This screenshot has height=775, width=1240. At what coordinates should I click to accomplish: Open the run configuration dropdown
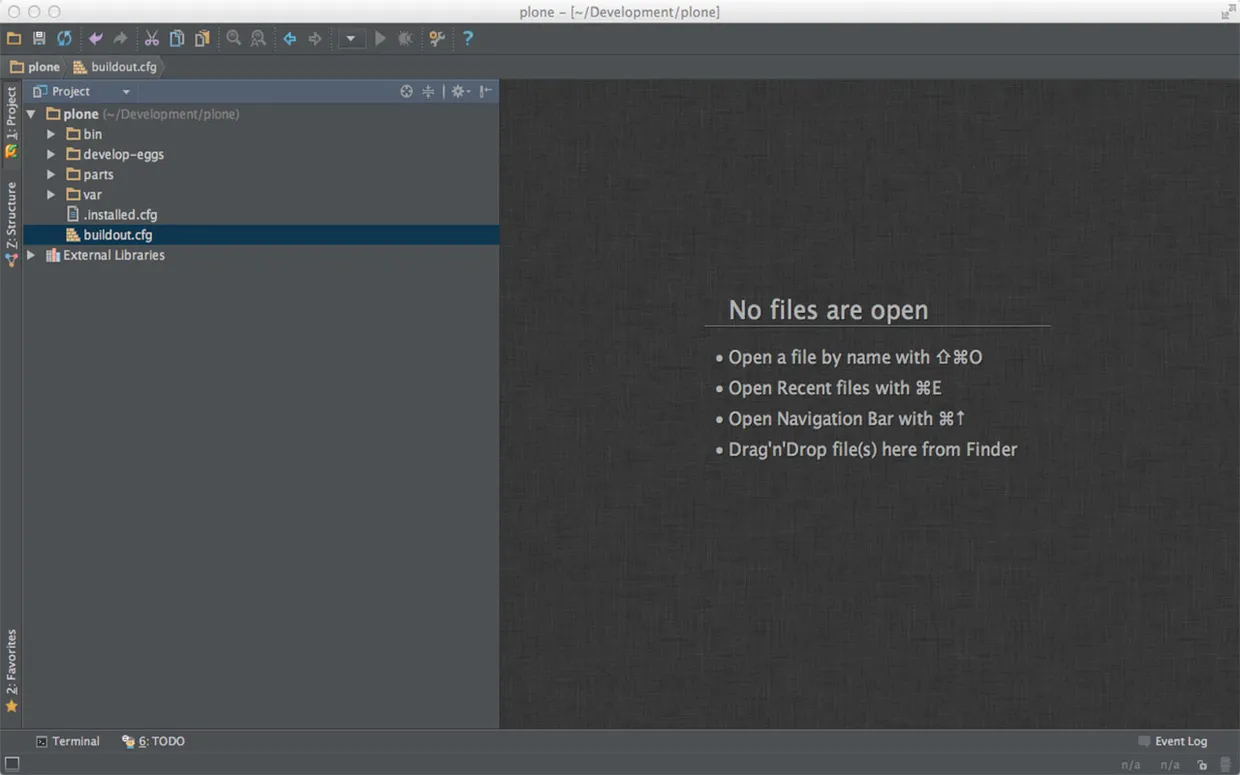(351, 38)
